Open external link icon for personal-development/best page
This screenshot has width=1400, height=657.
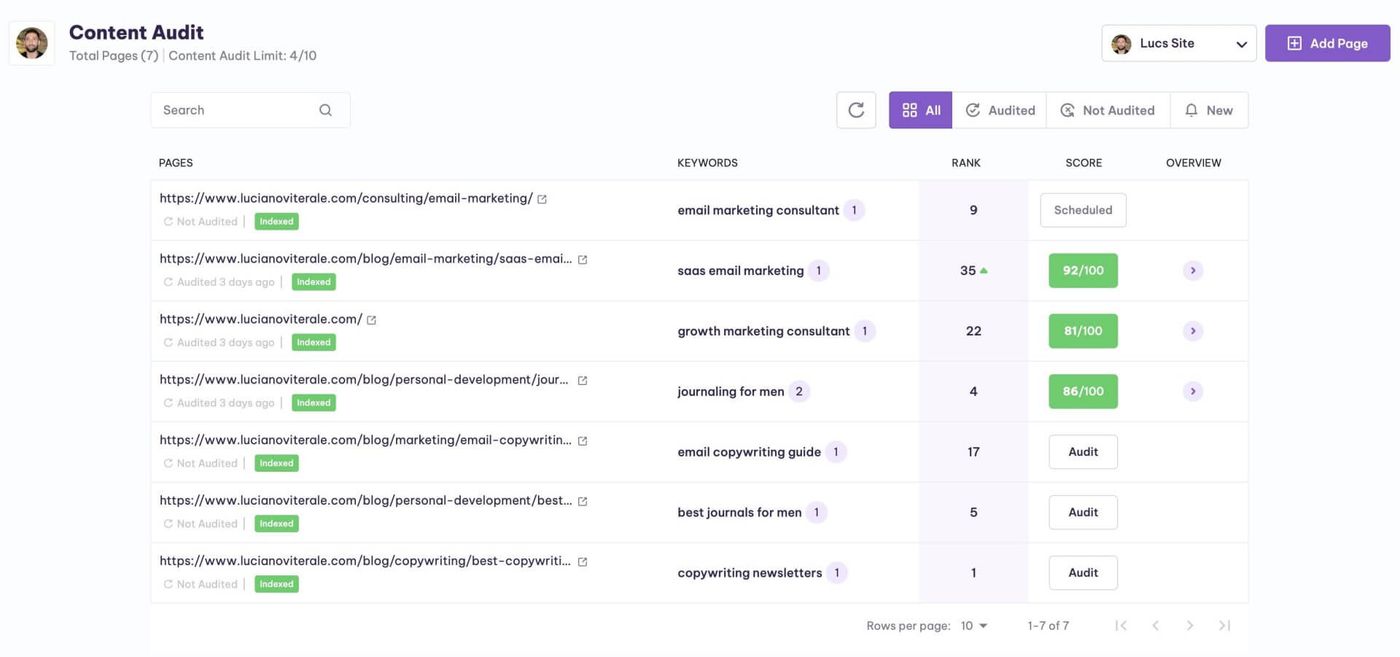coord(582,502)
